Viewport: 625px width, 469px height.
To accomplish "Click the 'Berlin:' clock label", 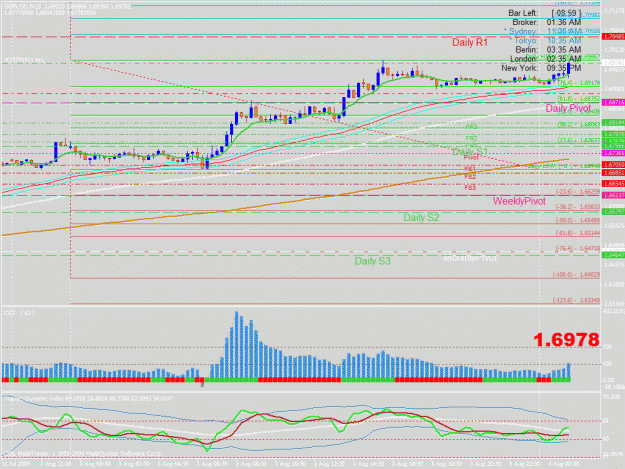I will (x=526, y=50).
